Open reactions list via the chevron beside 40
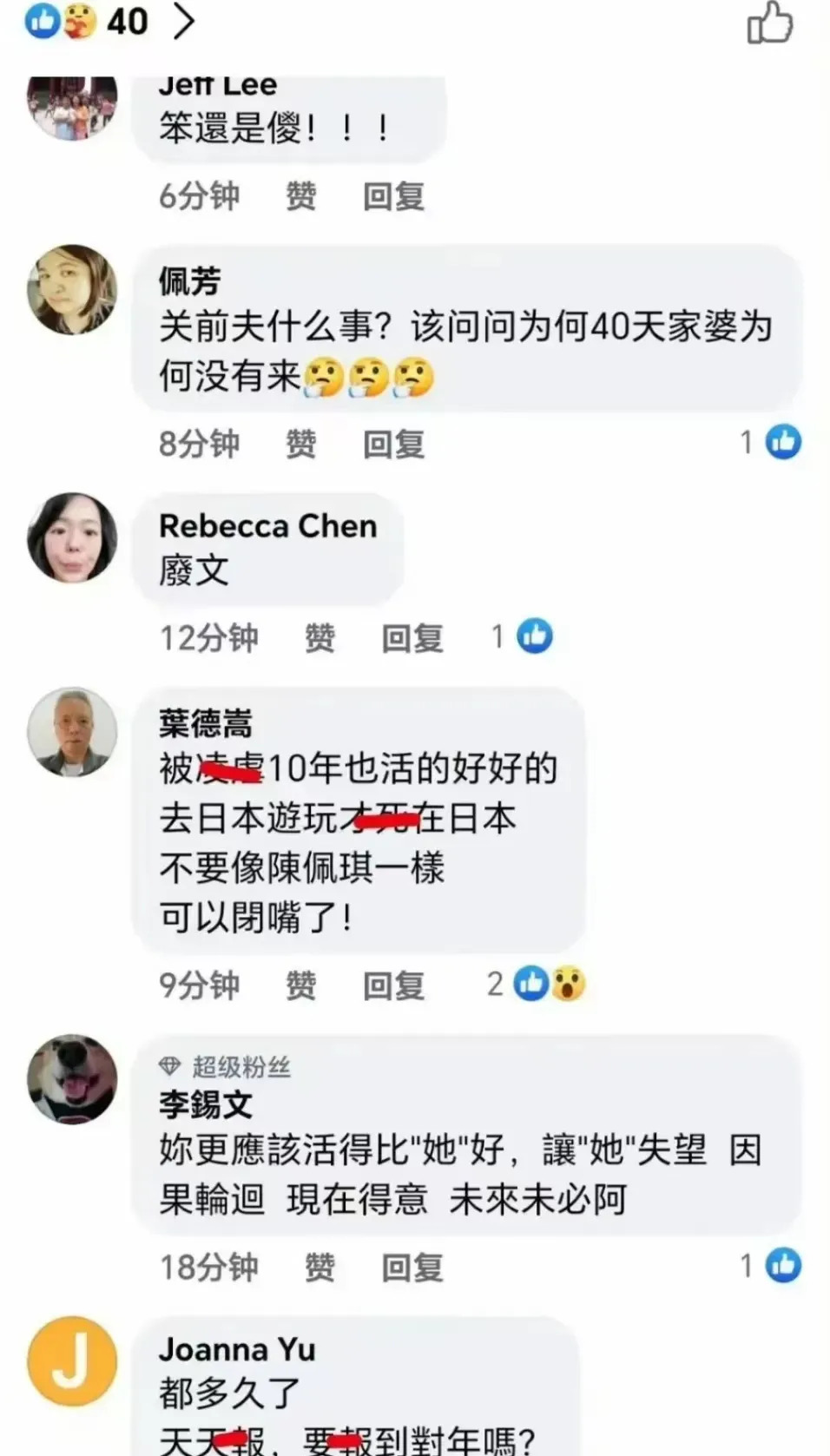830x1456 pixels. click(183, 22)
